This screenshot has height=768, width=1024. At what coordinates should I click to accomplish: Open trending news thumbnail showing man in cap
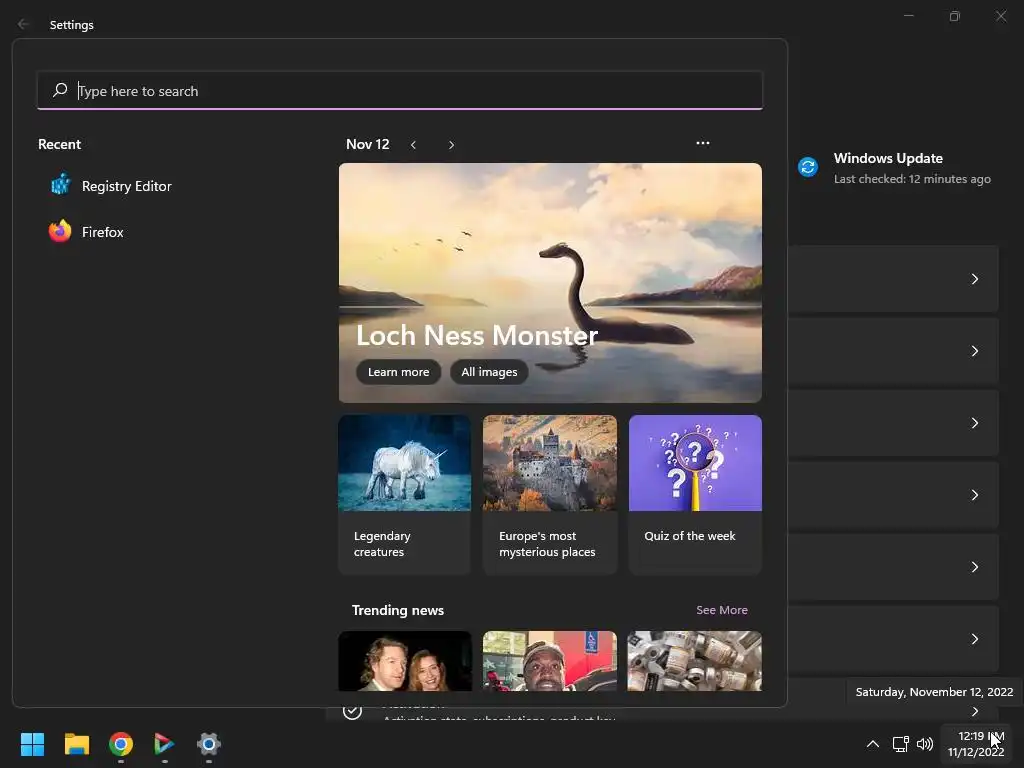(x=550, y=661)
